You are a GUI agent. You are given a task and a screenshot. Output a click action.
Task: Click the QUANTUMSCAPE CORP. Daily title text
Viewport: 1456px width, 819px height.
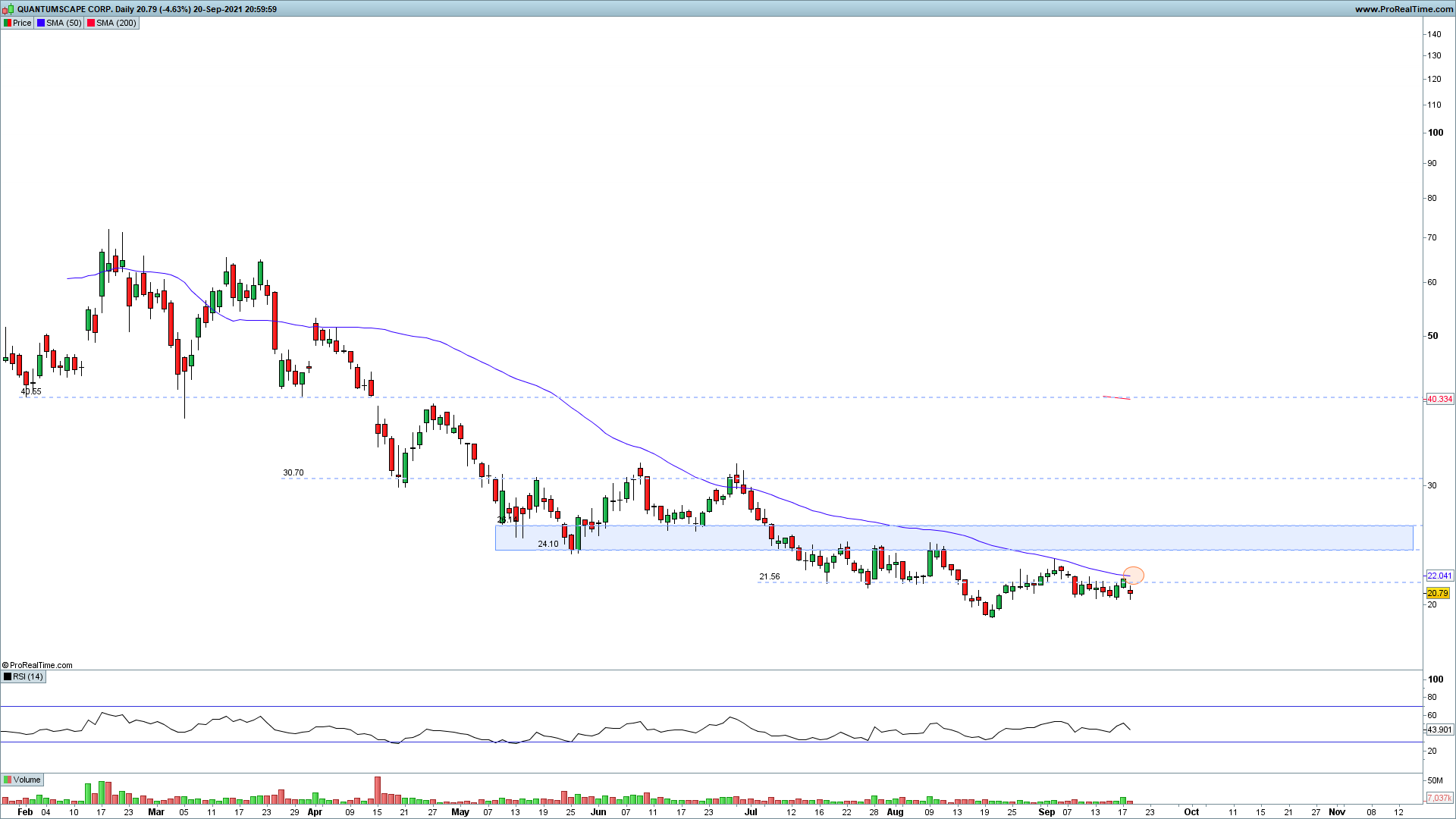(x=76, y=9)
